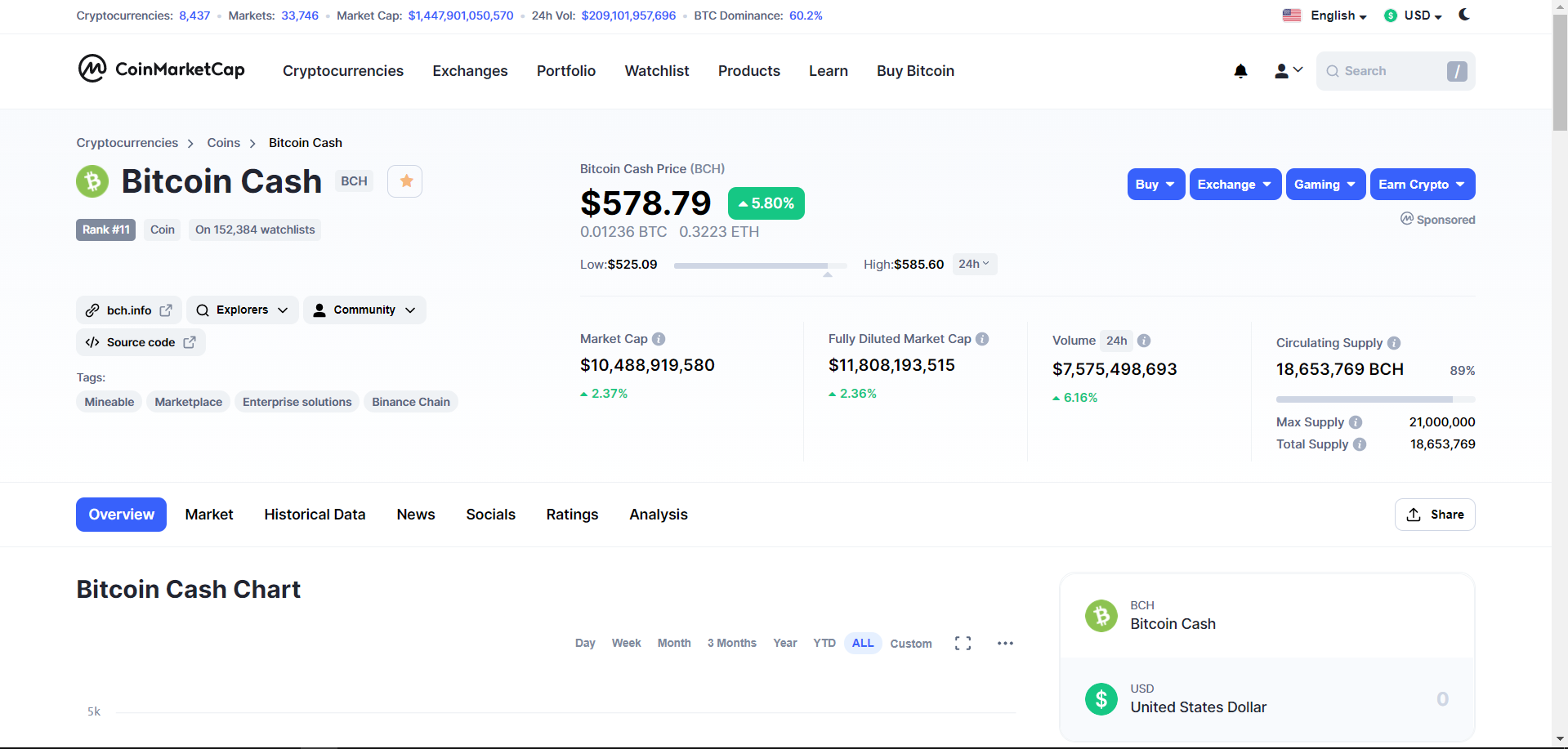Click the CoinMarketCap logo
The width and height of the screenshot is (1568, 749).
pyautogui.click(x=161, y=69)
